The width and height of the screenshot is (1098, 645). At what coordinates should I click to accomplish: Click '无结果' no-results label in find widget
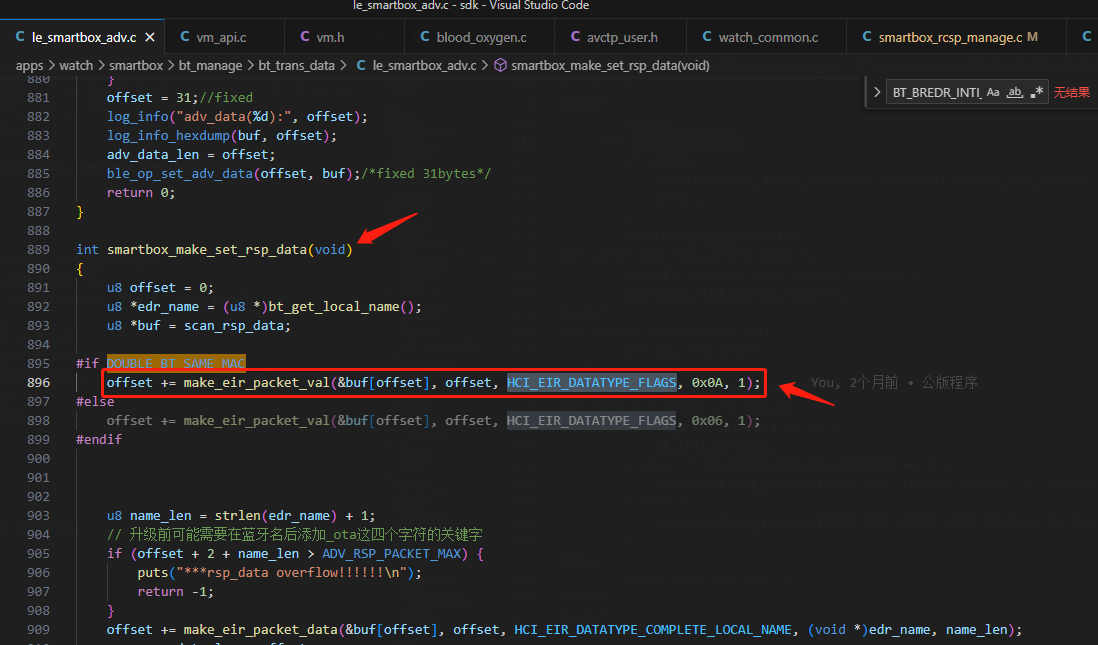(1071, 92)
